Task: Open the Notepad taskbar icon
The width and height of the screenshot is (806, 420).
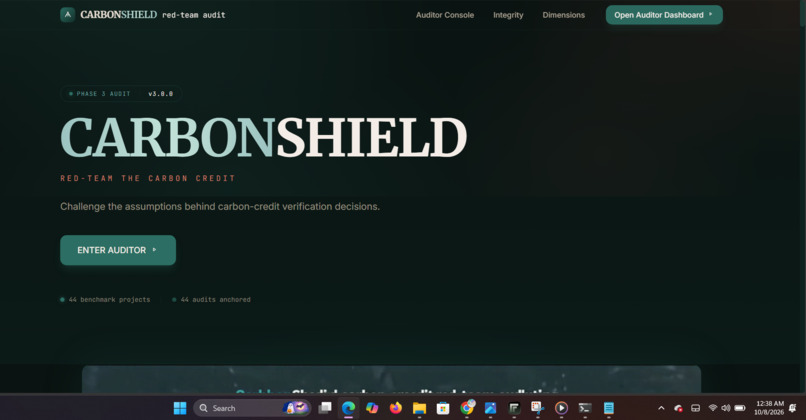Action: [x=609, y=408]
